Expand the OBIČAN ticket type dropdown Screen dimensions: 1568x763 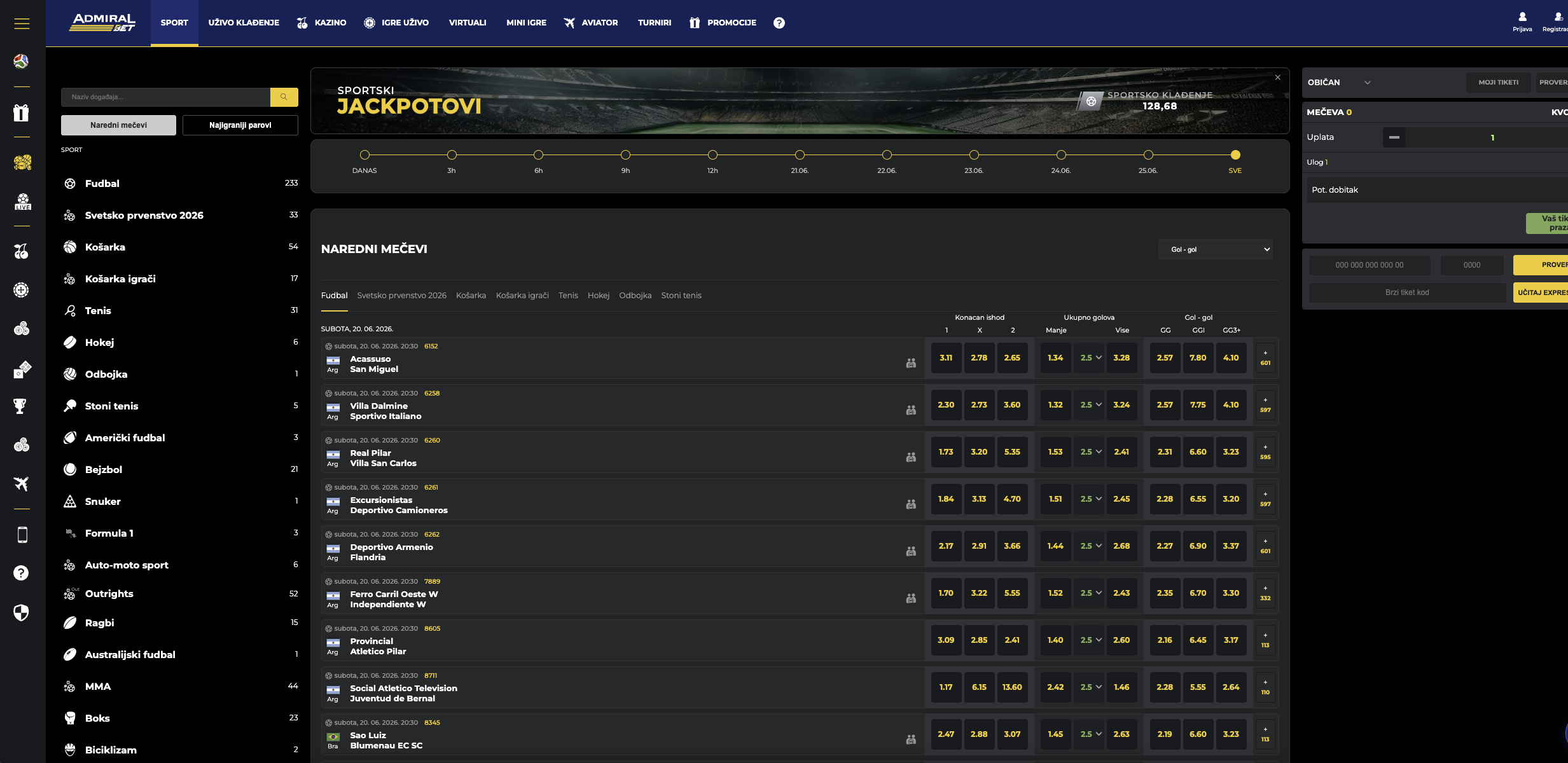1339,83
